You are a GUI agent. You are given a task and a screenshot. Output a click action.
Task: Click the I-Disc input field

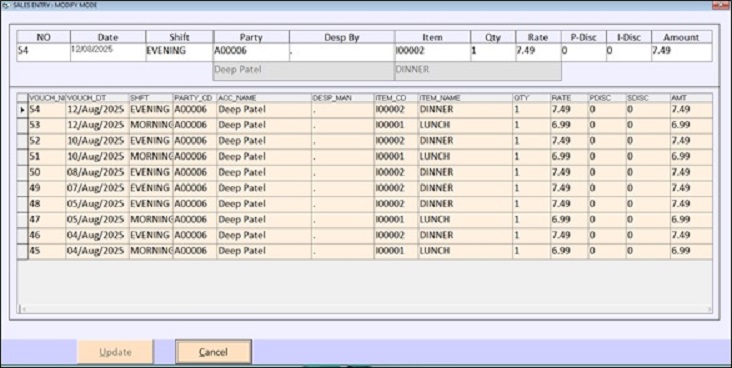click(629, 52)
